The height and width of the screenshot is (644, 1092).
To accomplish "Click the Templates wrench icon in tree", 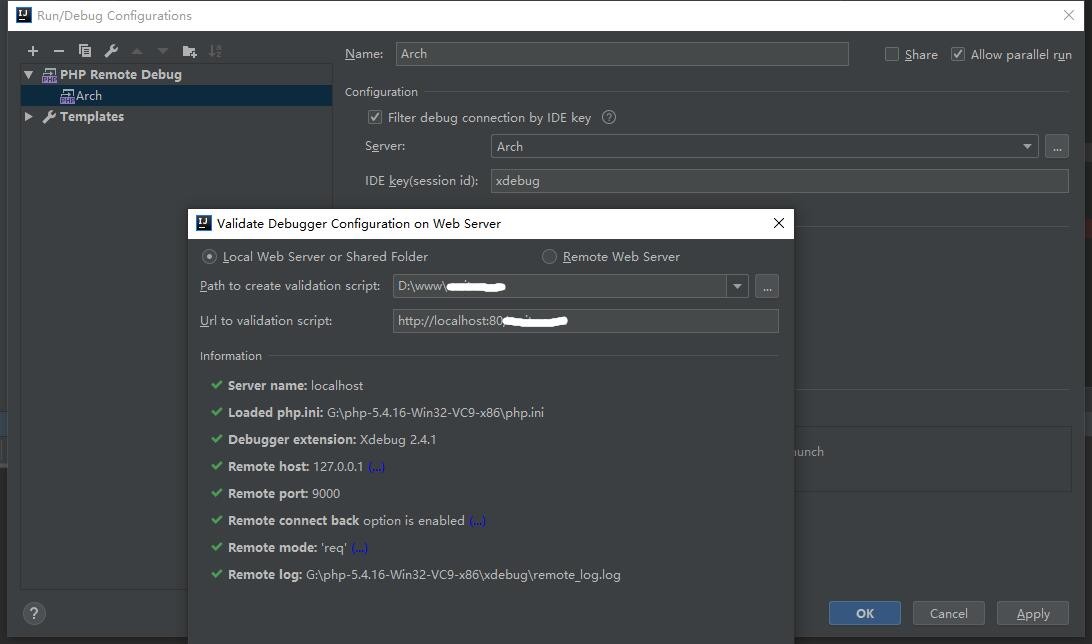I will click(49, 116).
